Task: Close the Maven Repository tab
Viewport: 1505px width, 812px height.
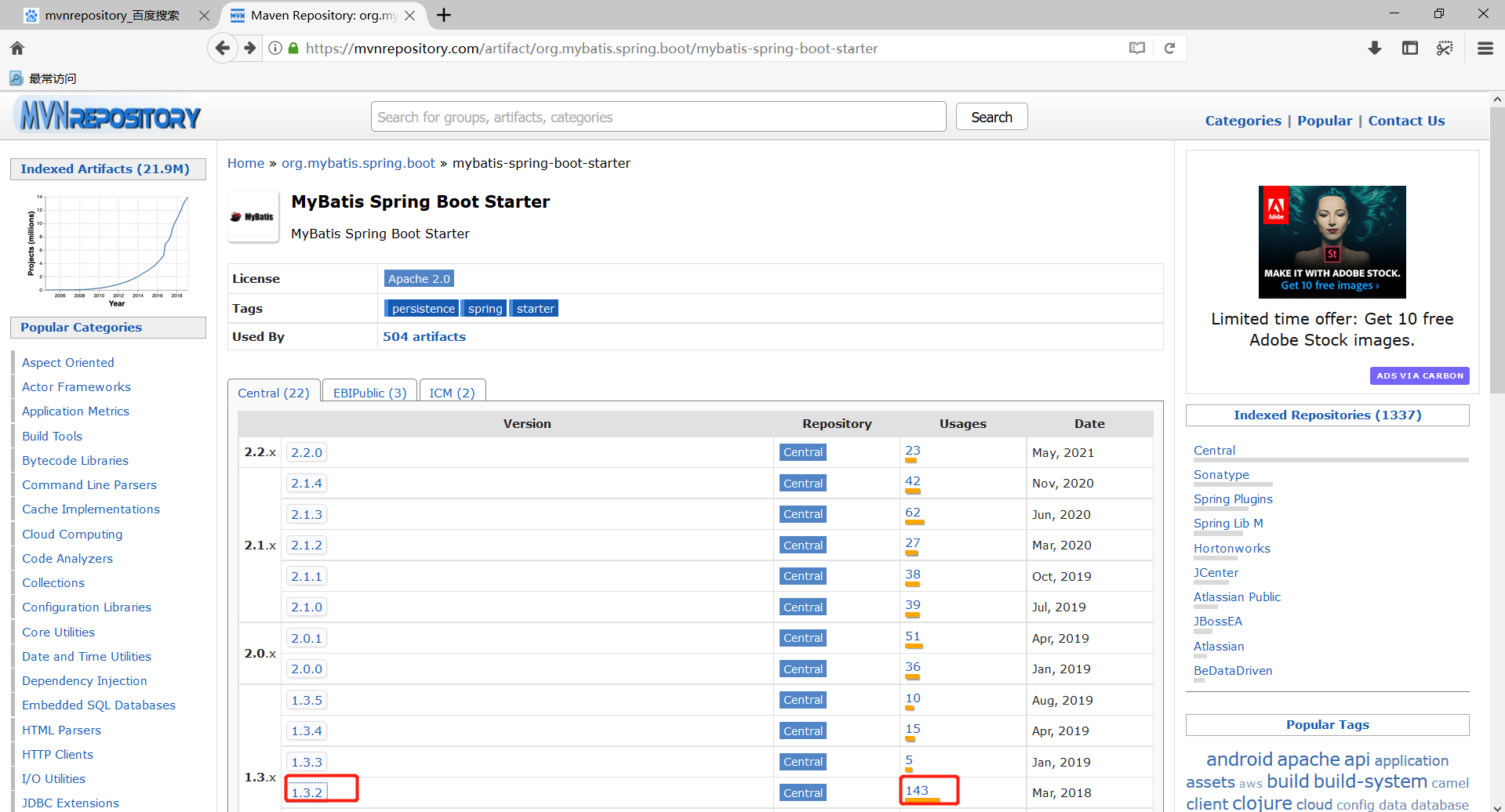Action: 409,15
